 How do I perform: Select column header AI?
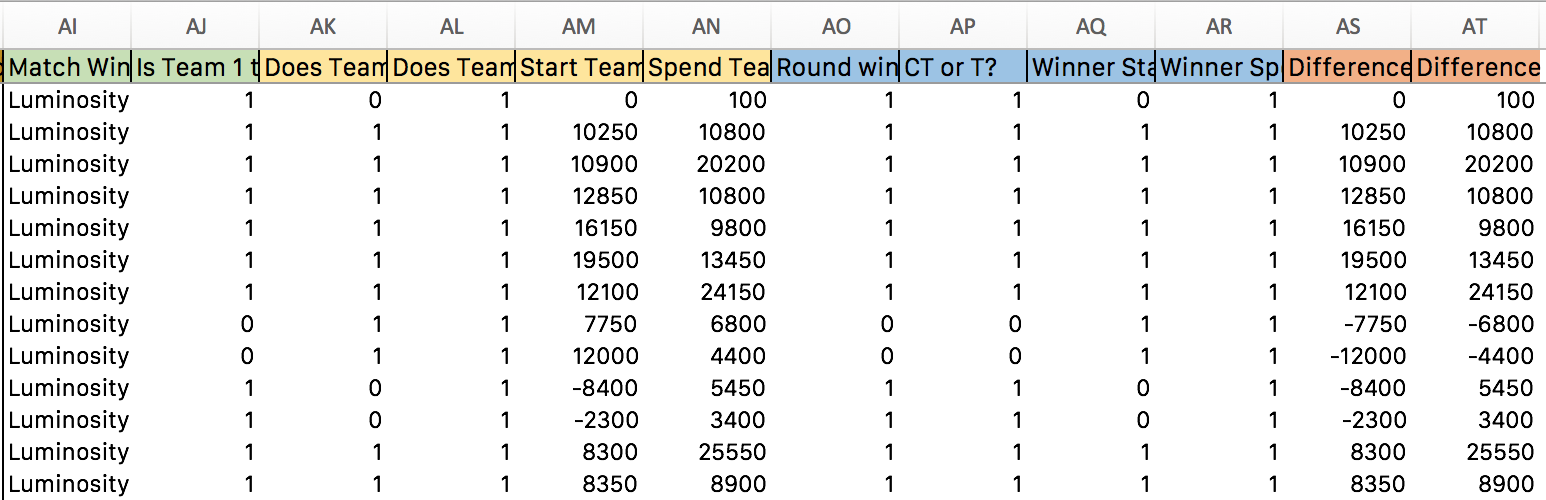click(68, 26)
